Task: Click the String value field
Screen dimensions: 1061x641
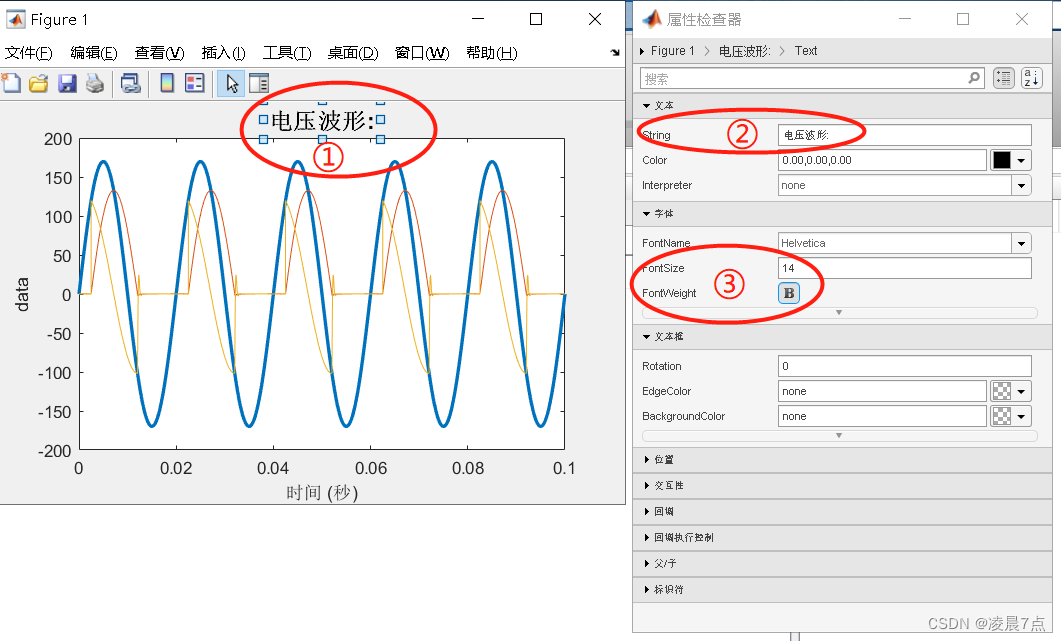Action: coord(905,135)
